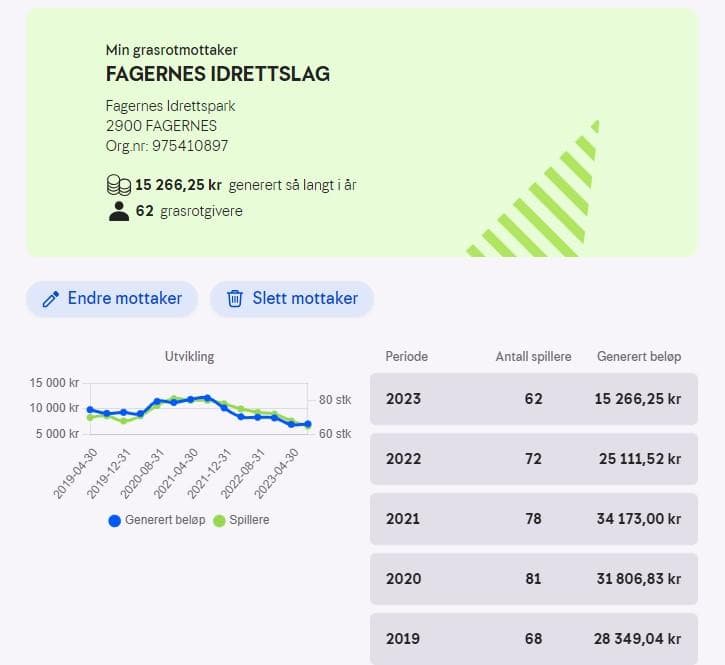The image size is (725, 665).
Task: Expand the 2021 period row
Action: [x=533, y=519]
